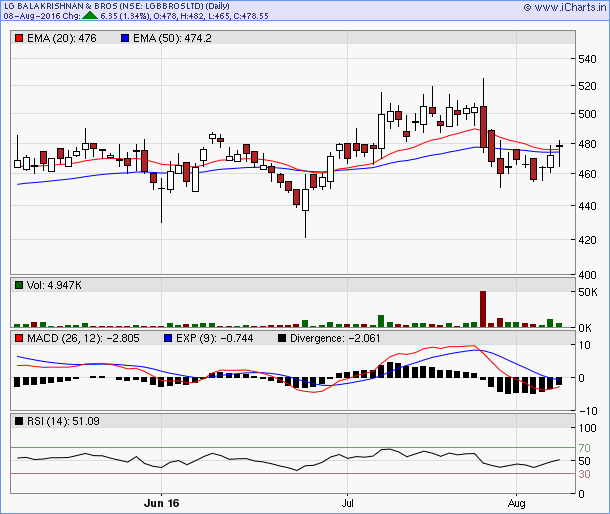Click the red 30 RSI axis label
The width and height of the screenshot is (610, 514).
(584, 474)
